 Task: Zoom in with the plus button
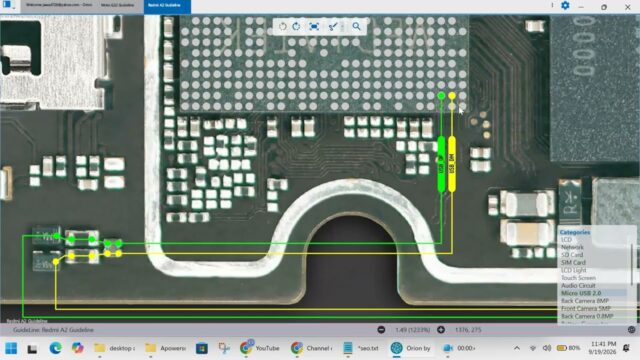tap(441, 329)
